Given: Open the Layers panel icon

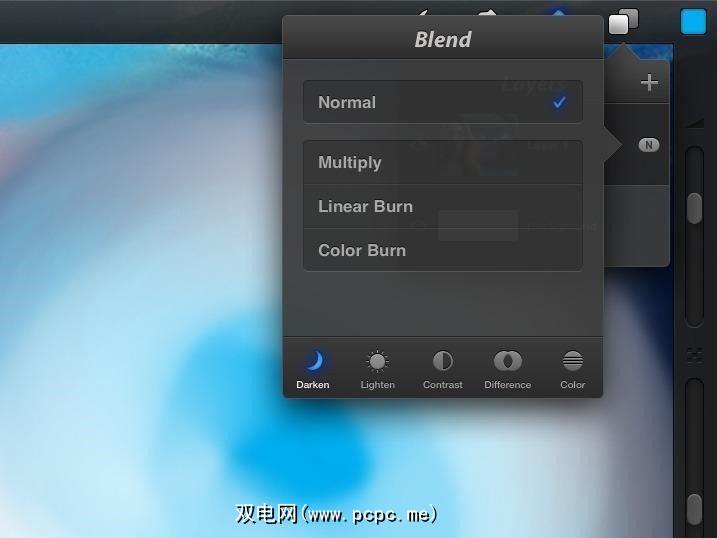Looking at the screenshot, I should pos(623,21).
